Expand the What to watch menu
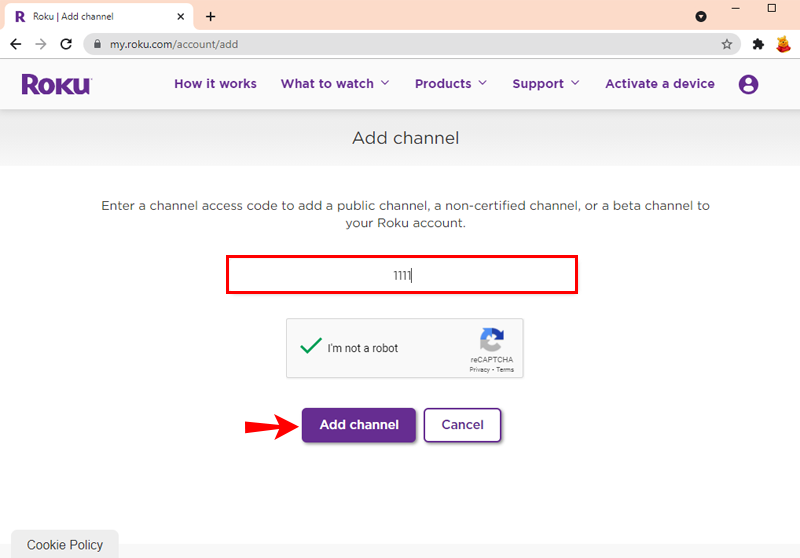The image size is (800, 558). (x=335, y=84)
